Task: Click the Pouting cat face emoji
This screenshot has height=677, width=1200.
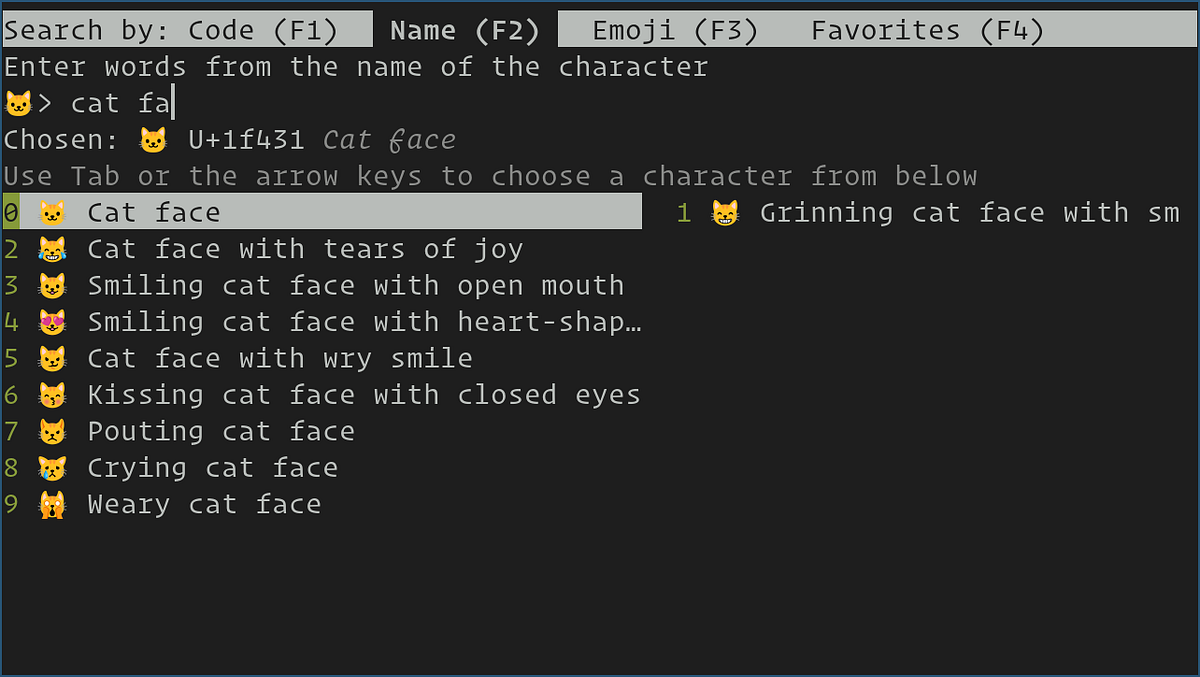Action: pos(51,430)
